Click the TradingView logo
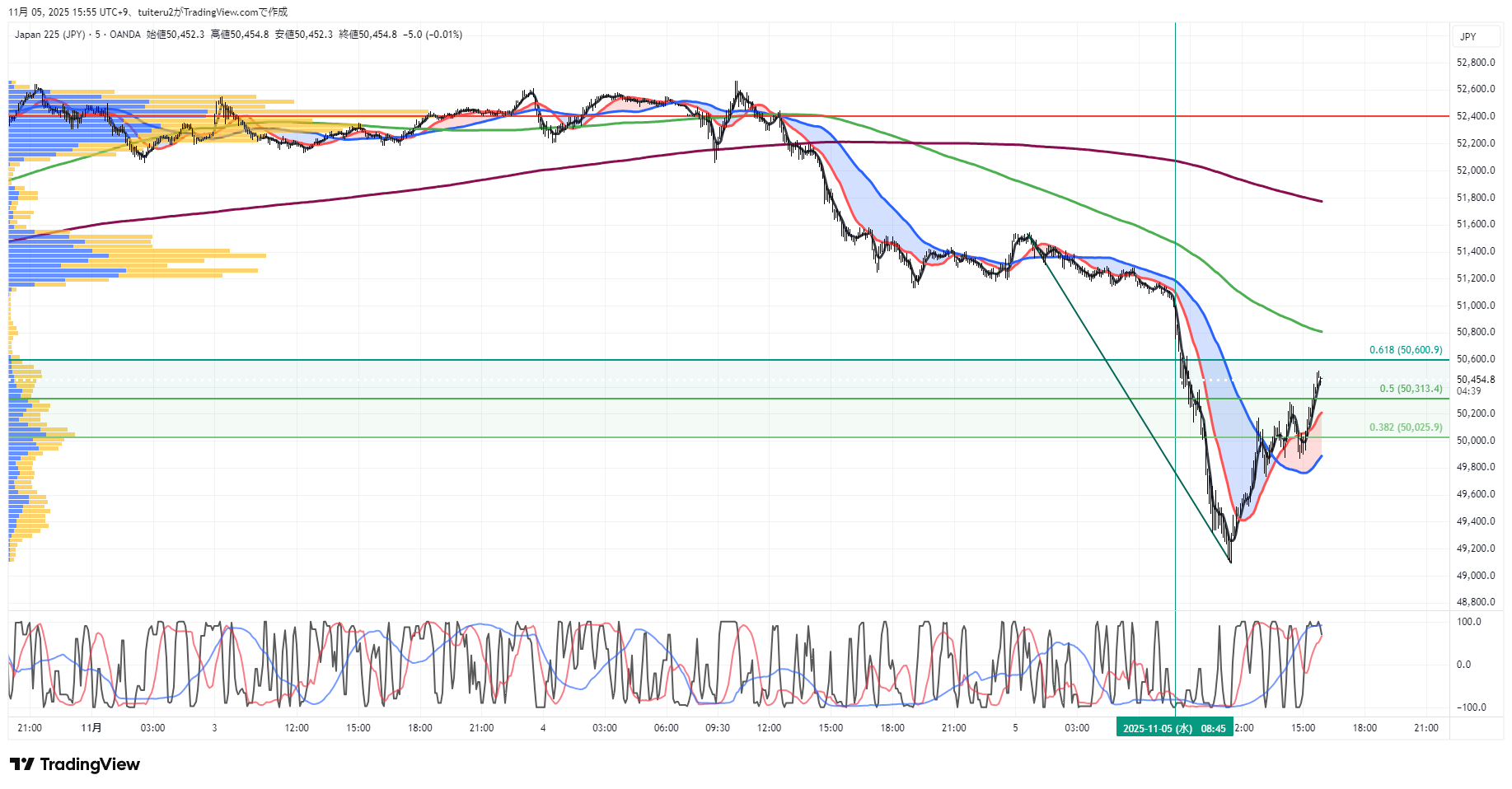Screen dimensions: 1512x789 click(75, 764)
